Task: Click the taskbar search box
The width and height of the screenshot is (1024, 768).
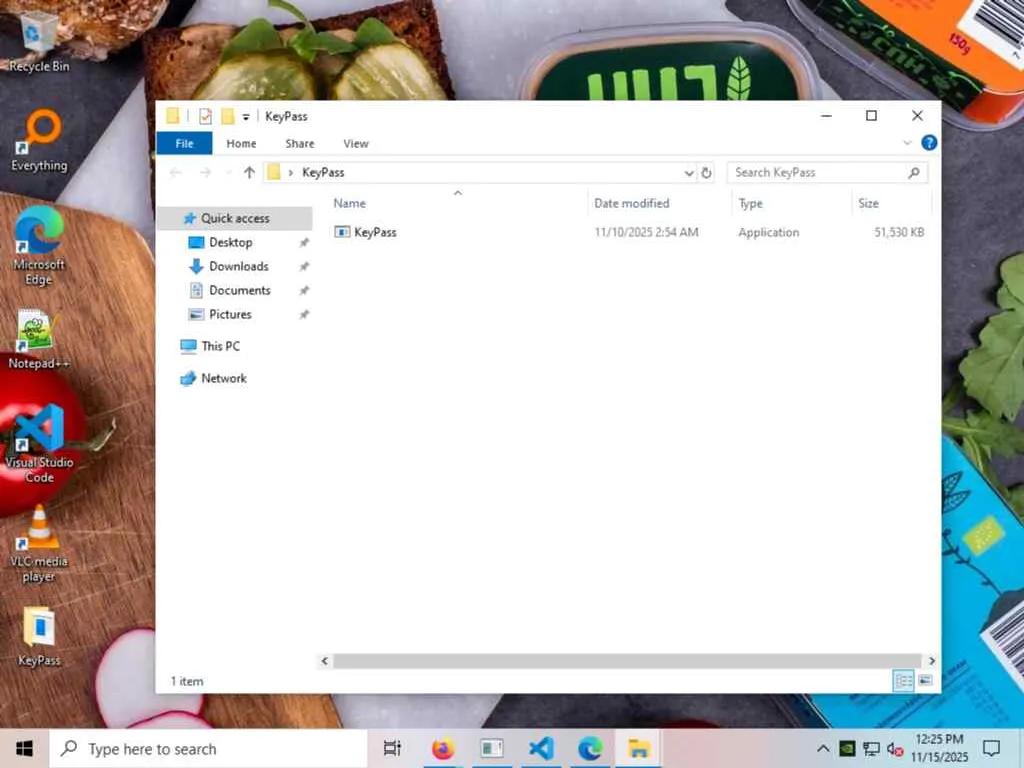Action: [208, 748]
